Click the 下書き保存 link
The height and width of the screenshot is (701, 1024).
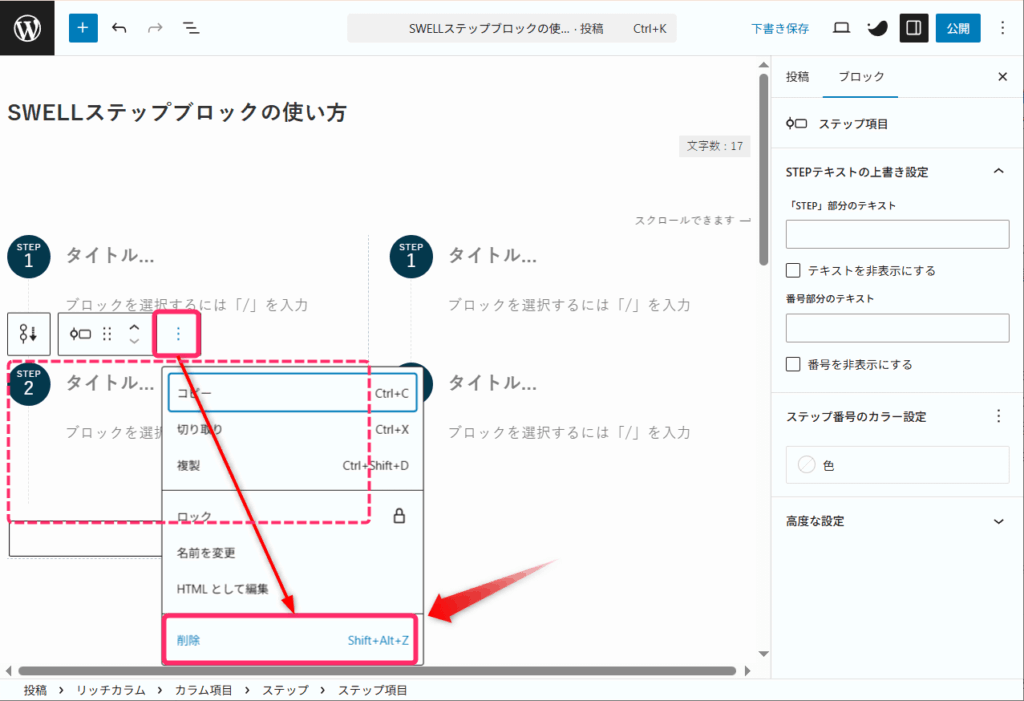pyautogui.click(x=780, y=29)
